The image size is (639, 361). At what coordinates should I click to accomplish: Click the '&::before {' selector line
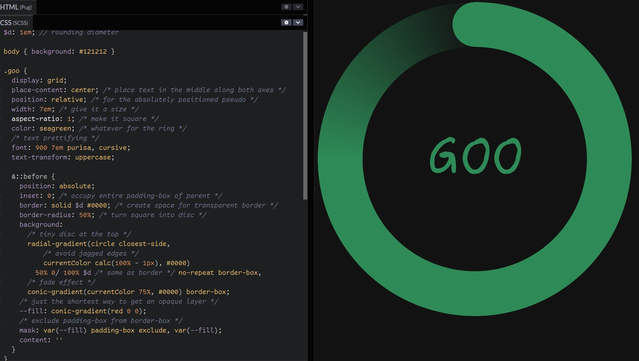[x=33, y=176]
